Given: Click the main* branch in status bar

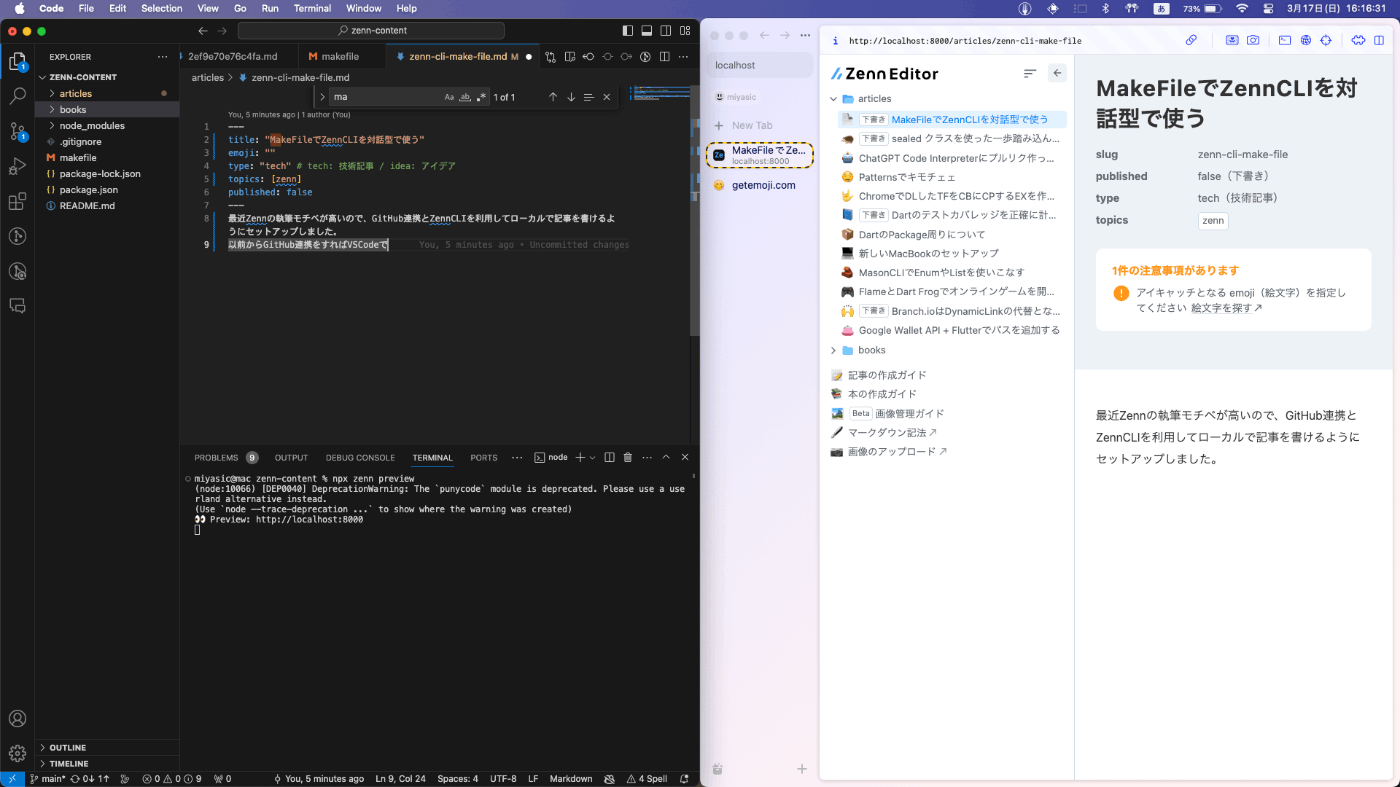Looking at the screenshot, I should pos(48,778).
